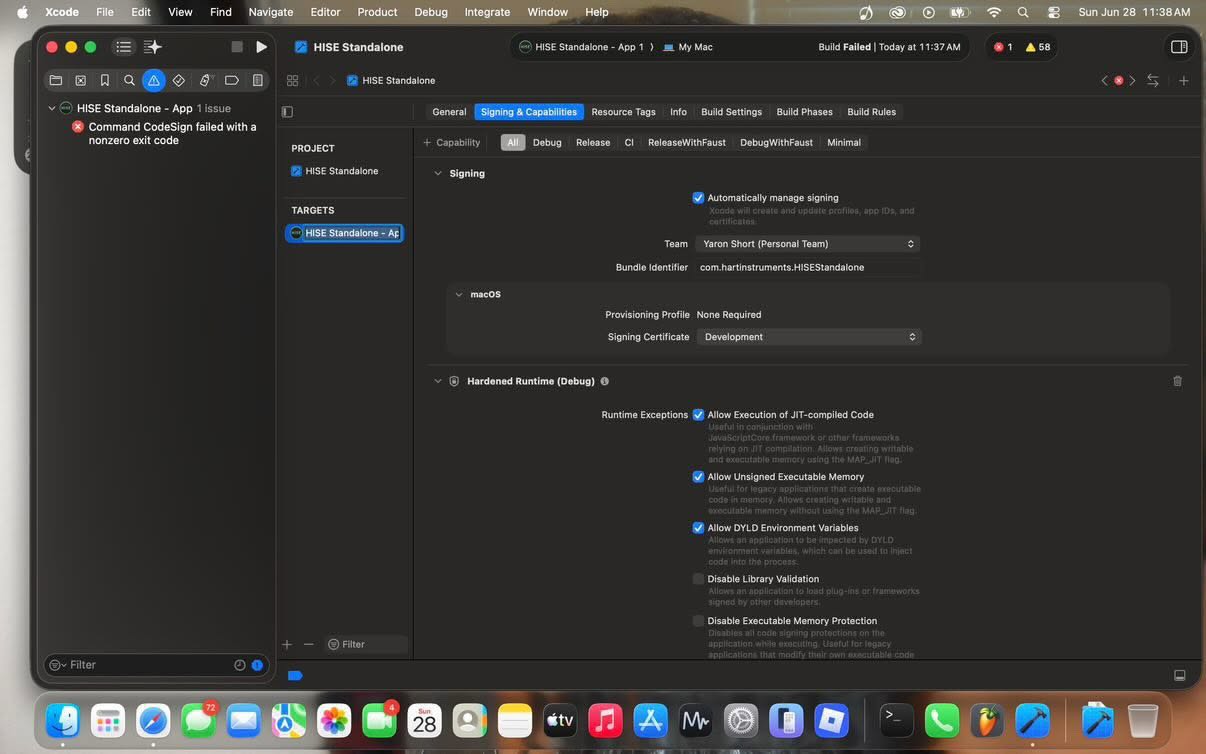Click the editor split arrows icon
The image size is (1206, 754).
[x=1153, y=80]
